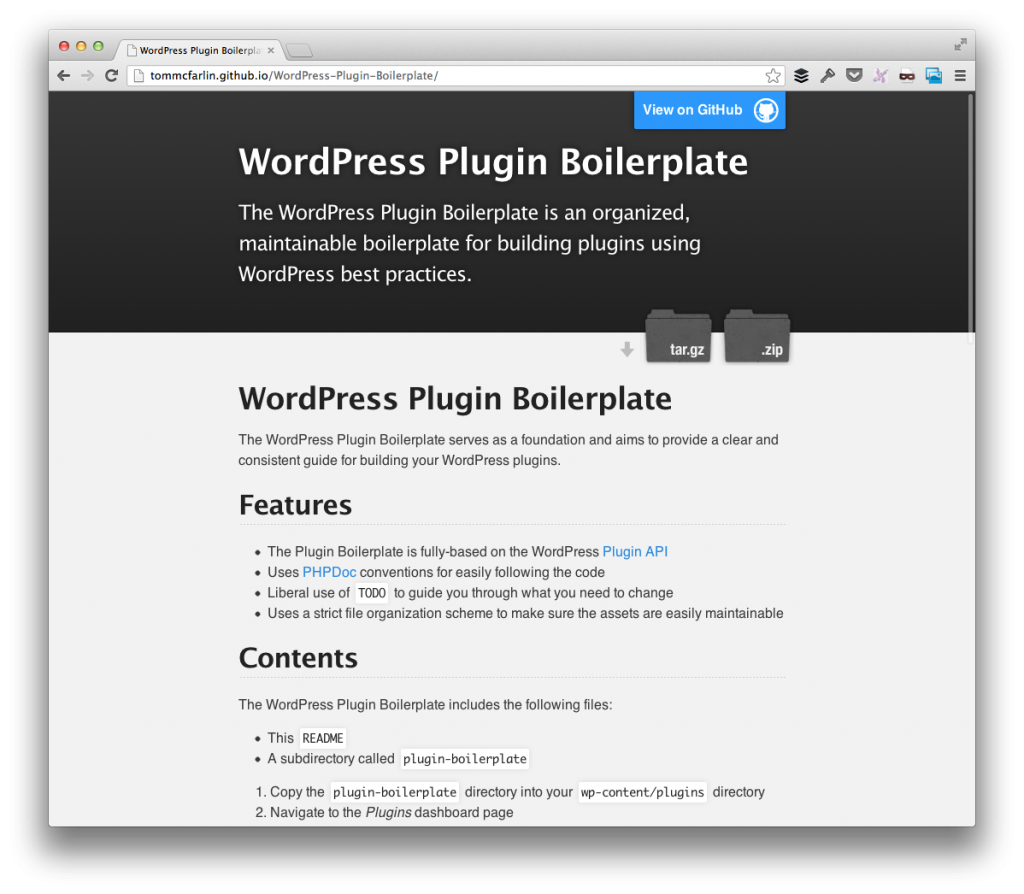Screen dimensions: 1024x894
Task: Click the Contents heading
Action: 298,658
